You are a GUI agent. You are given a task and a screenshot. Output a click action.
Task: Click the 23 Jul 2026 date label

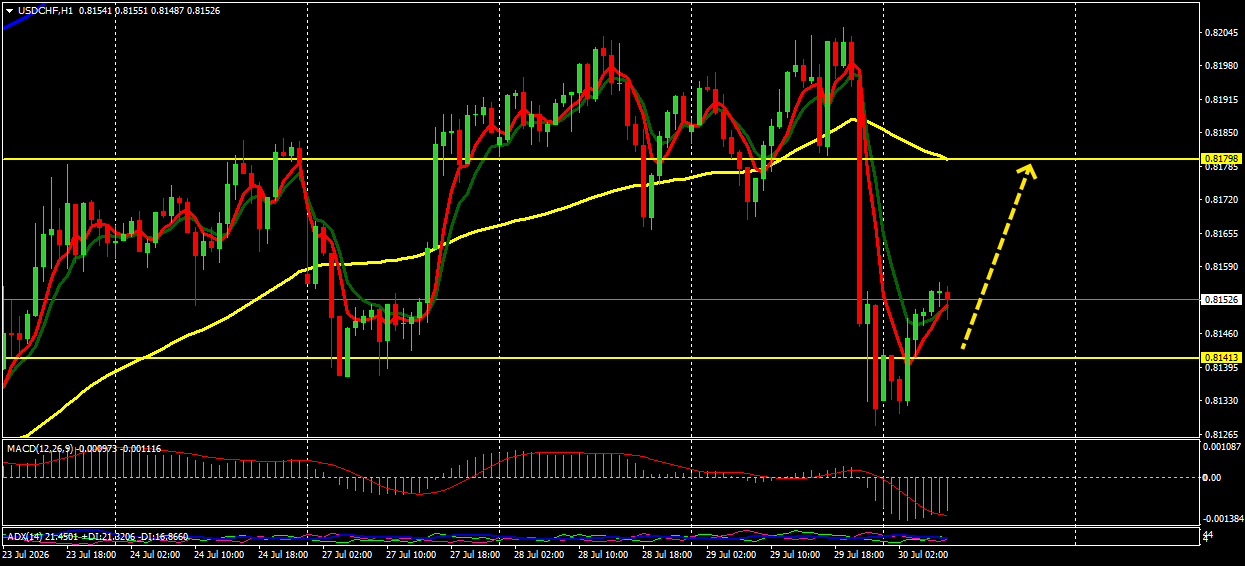(26, 553)
